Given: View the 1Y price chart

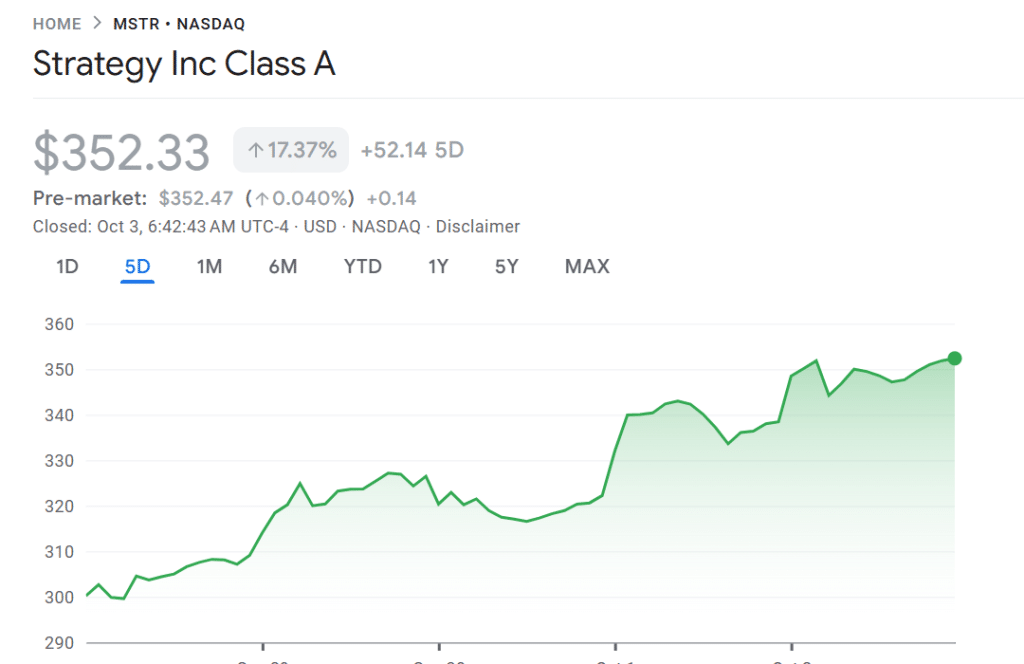Looking at the screenshot, I should (x=438, y=267).
